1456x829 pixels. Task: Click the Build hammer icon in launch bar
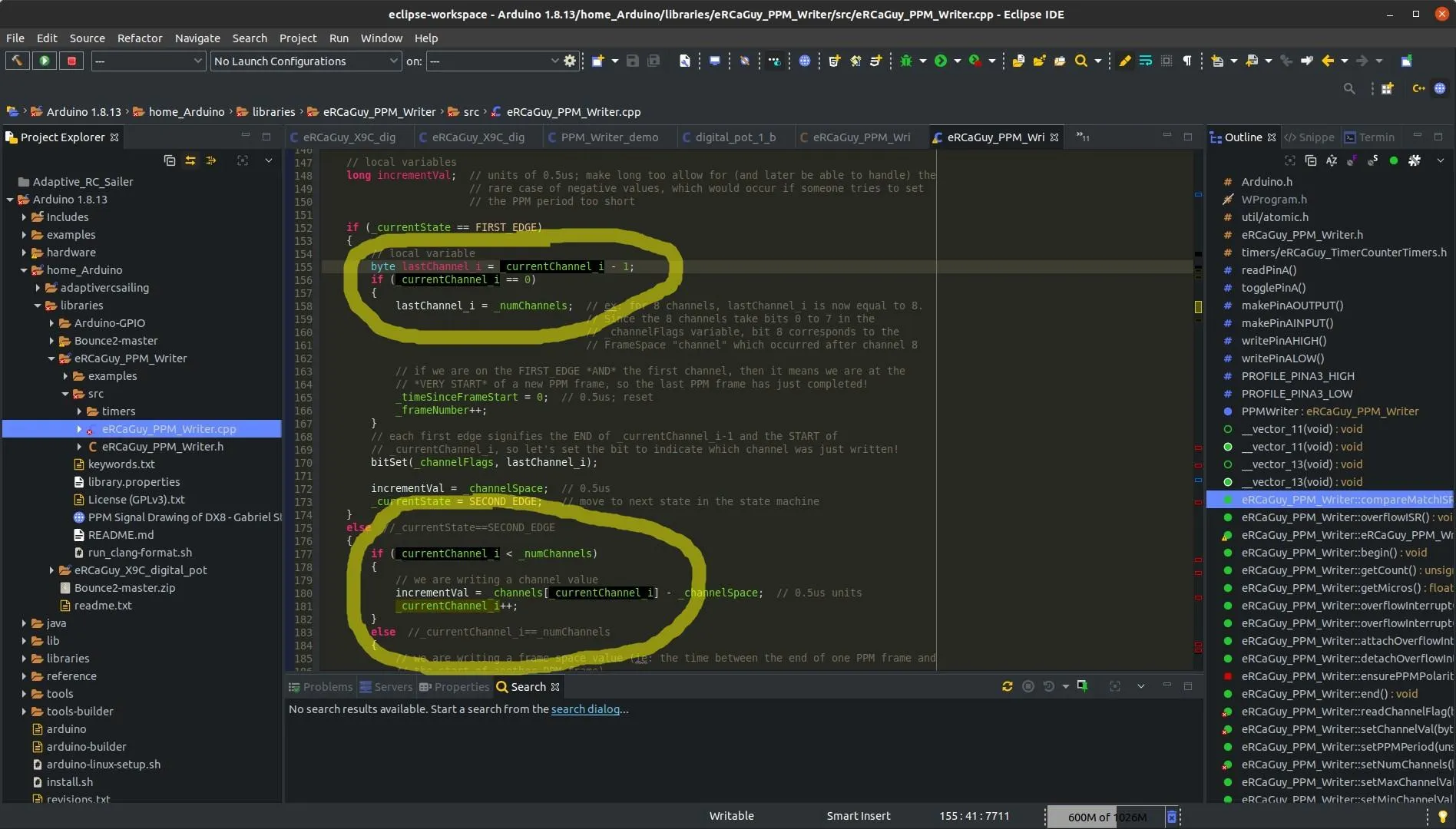(17, 61)
